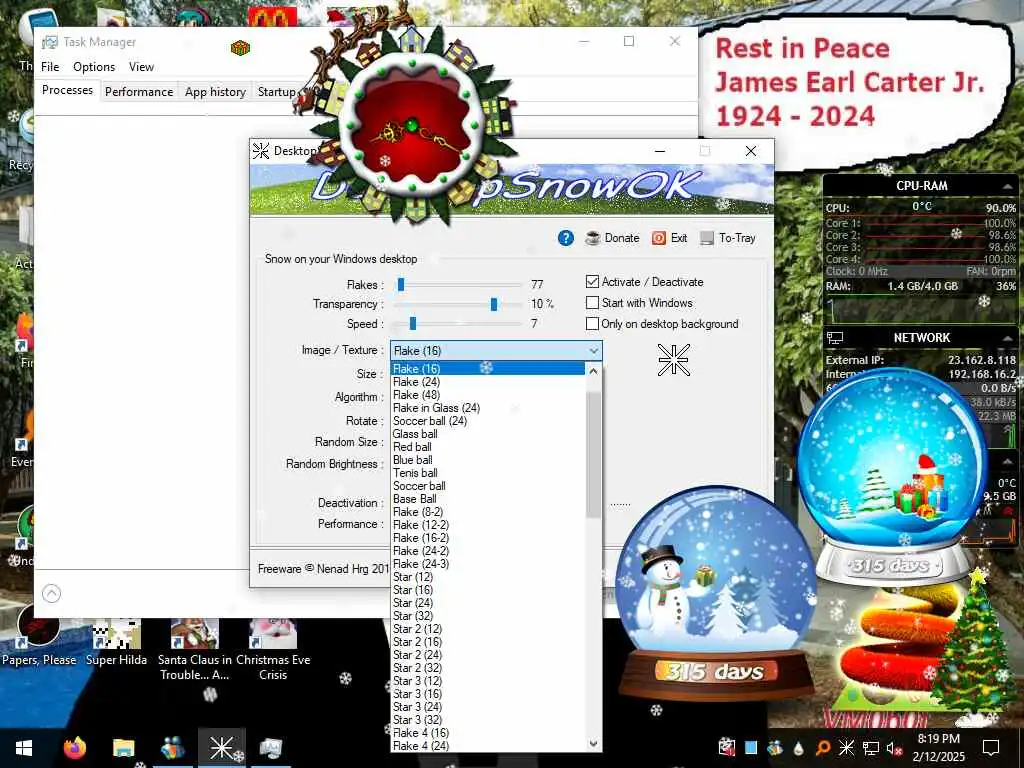Open the Super Hilda desktop shortcut
Viewport: 1024px width, 768px height.
click(116, 641)
